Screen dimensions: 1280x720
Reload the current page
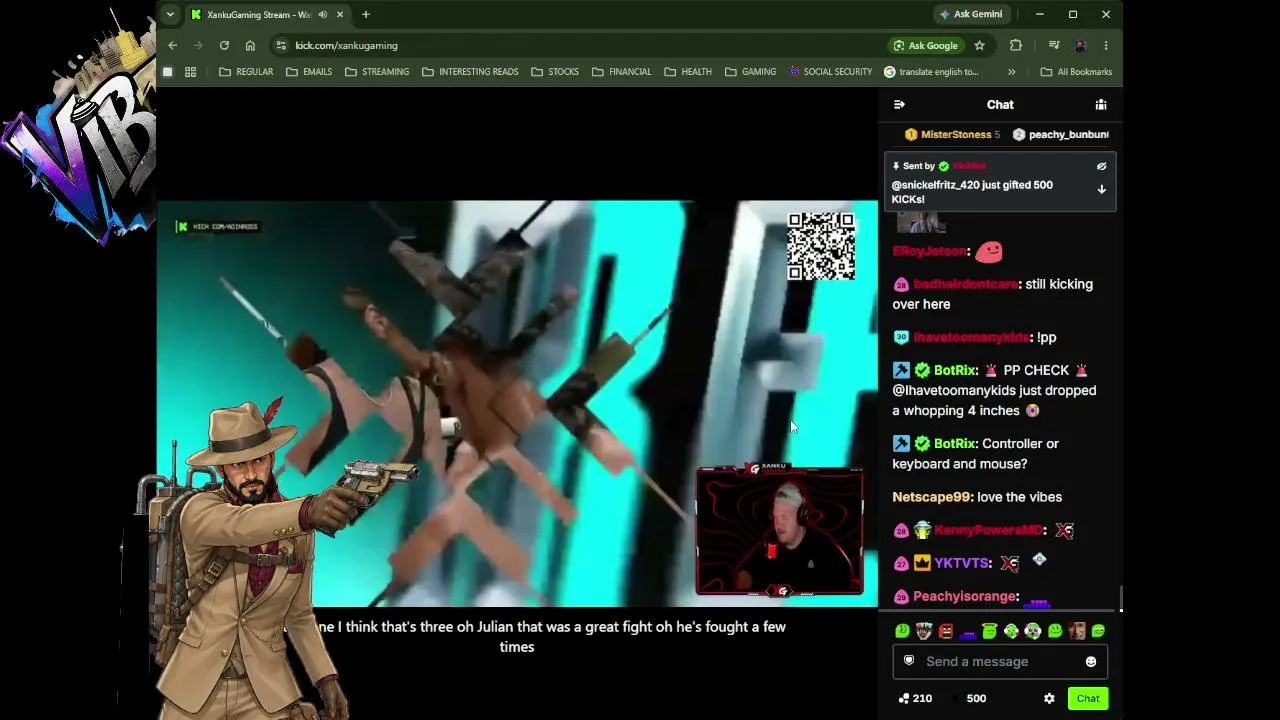click(x=224, y=45)
